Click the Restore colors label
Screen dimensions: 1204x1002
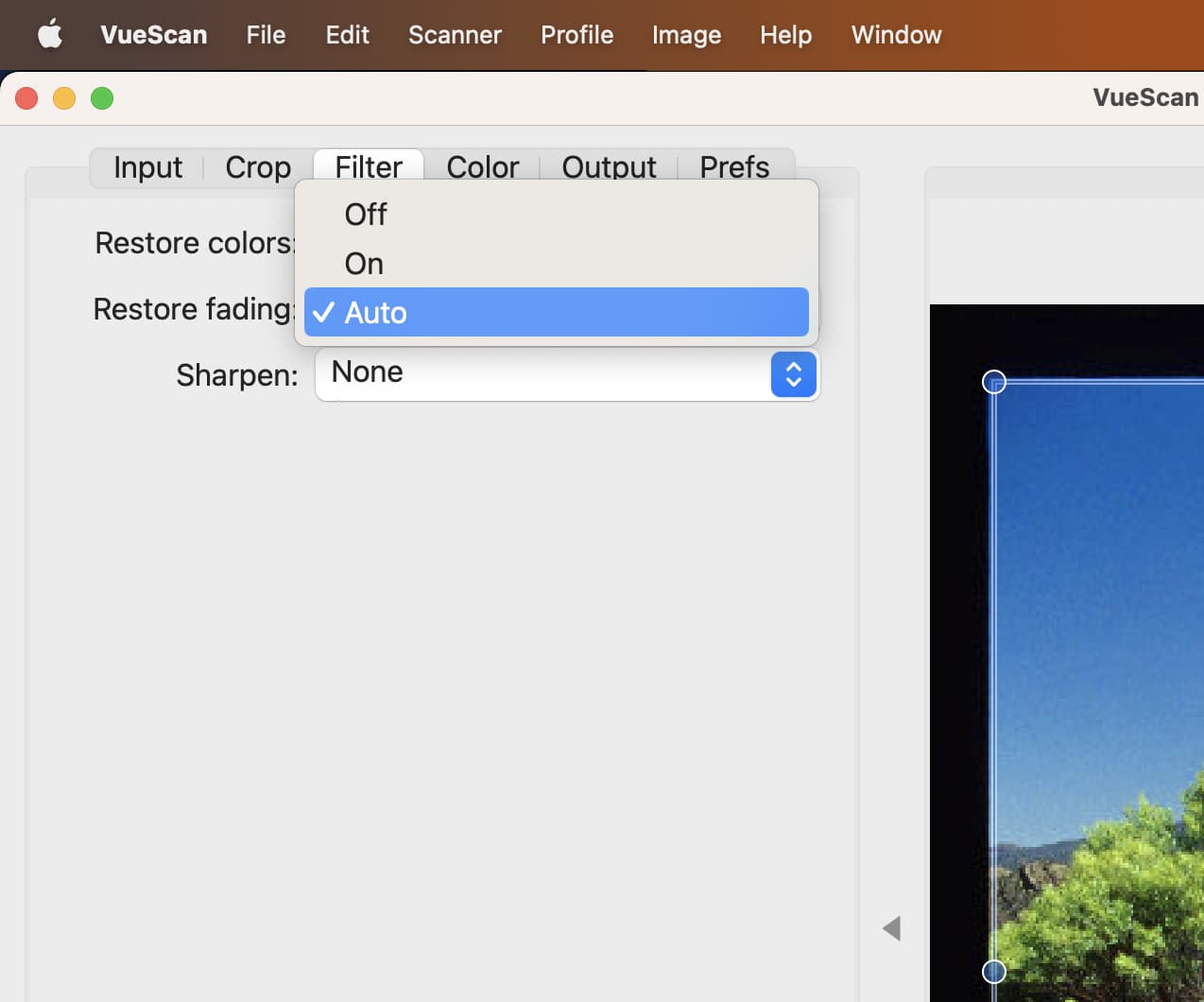pyautogui.click(x=194, y=243)
